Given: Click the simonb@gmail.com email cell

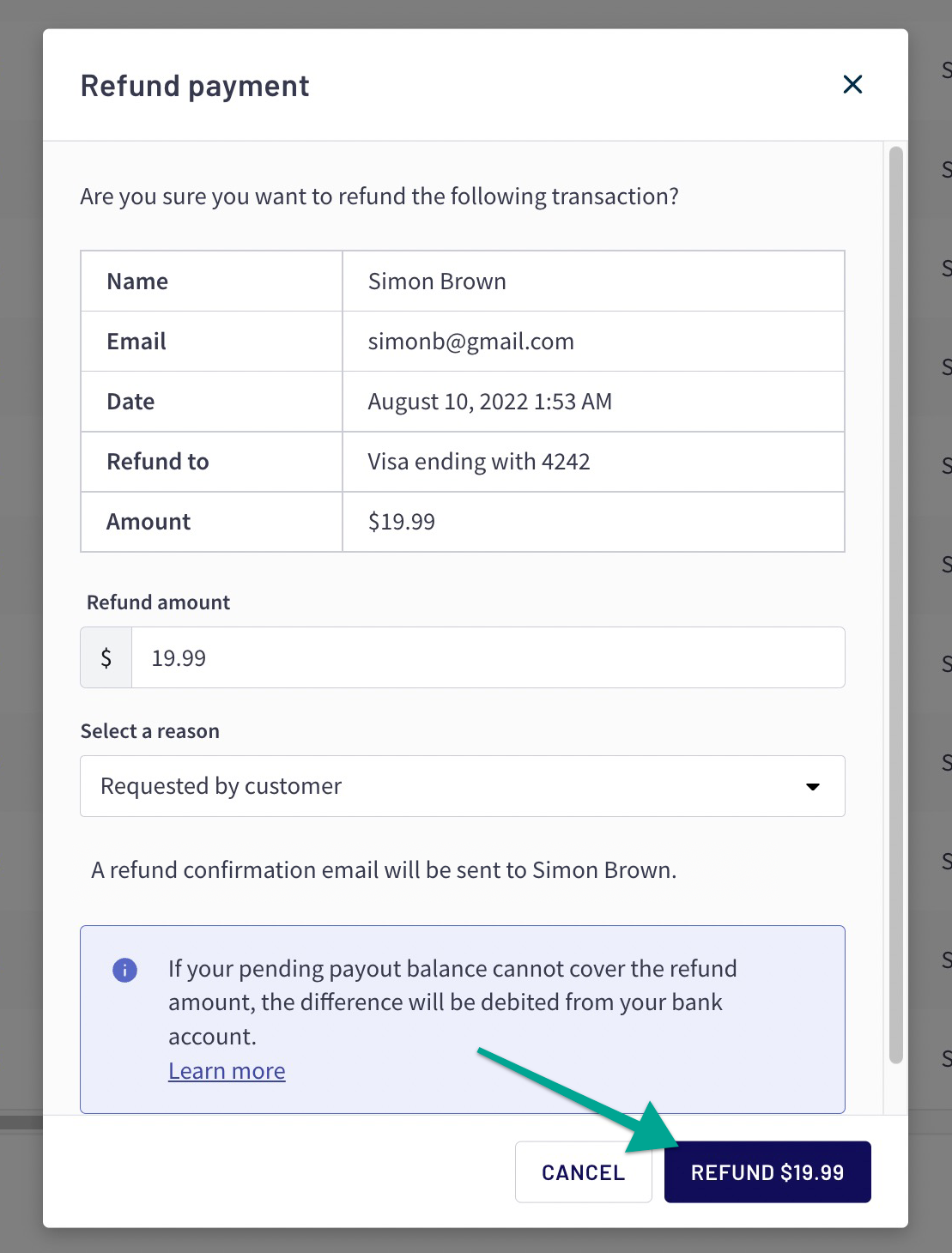Looking at the screenshot, I should coord(593,342).
